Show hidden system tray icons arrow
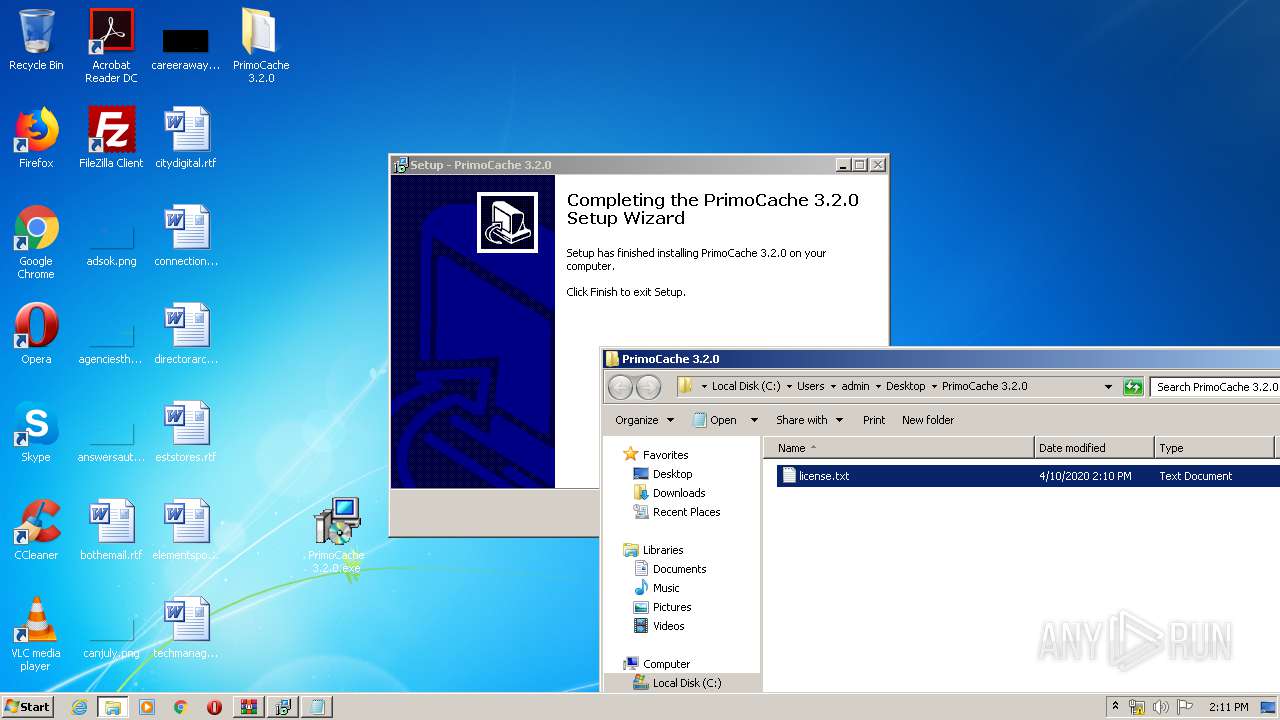This screenshot has width=1280, height=720. click(1116, 707)
